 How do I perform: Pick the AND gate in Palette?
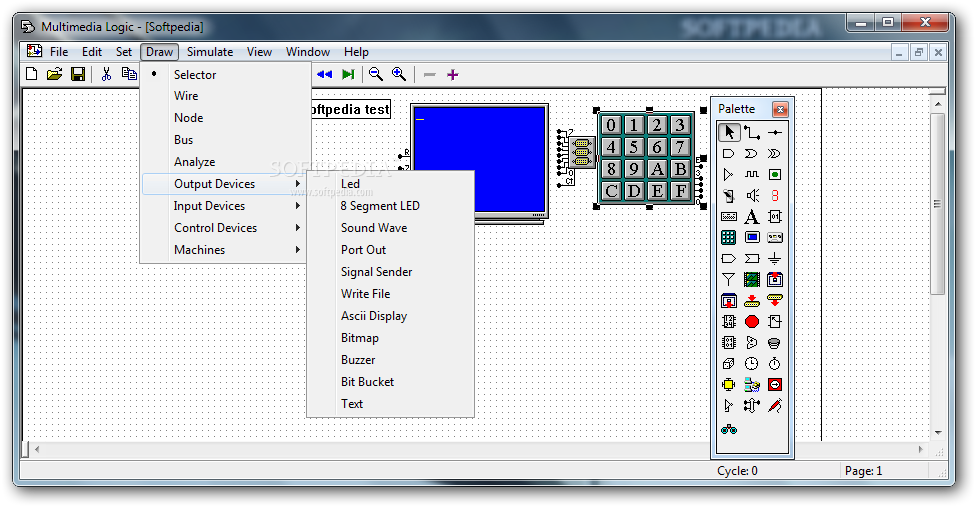point(728,154)
